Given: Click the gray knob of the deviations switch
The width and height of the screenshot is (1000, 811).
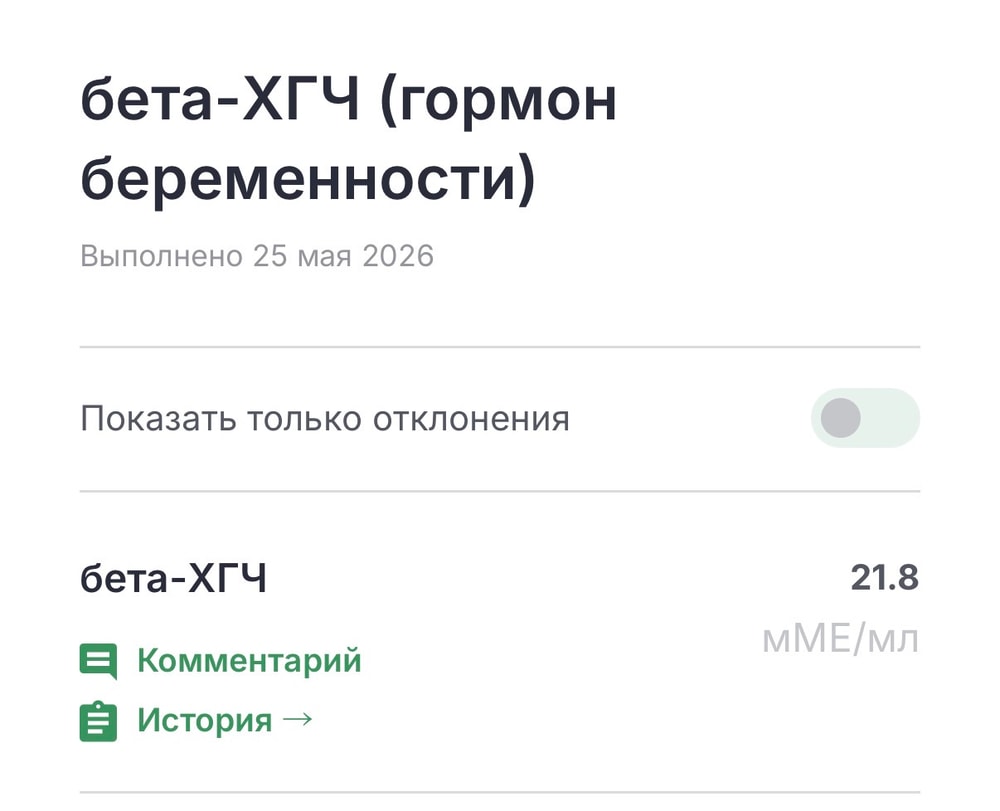Looking at the screenshot, I should [x=841, y=418].
